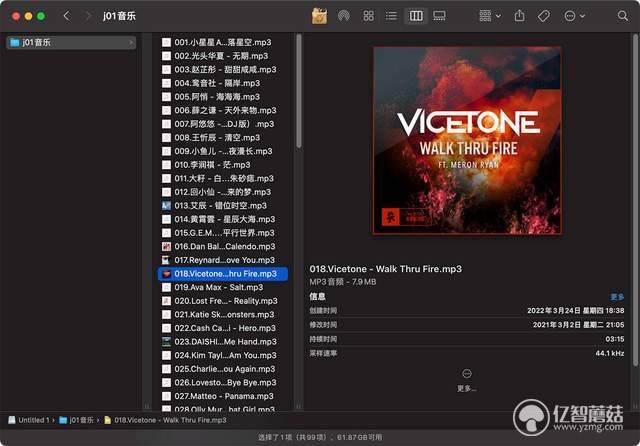Click the selected 018.Vicetone file icon
Image resolution: width=640 pixels, height=446 pixels.
point(166,274)
